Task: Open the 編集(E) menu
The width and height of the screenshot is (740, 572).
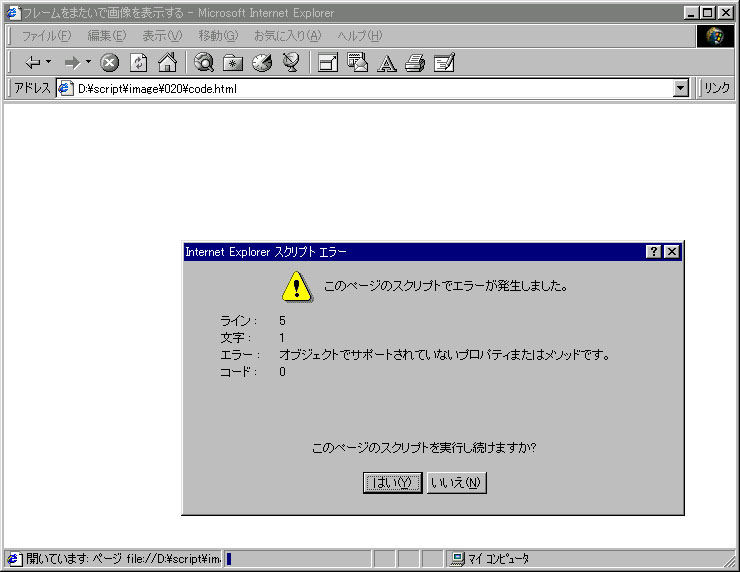Action: (107, 36)
